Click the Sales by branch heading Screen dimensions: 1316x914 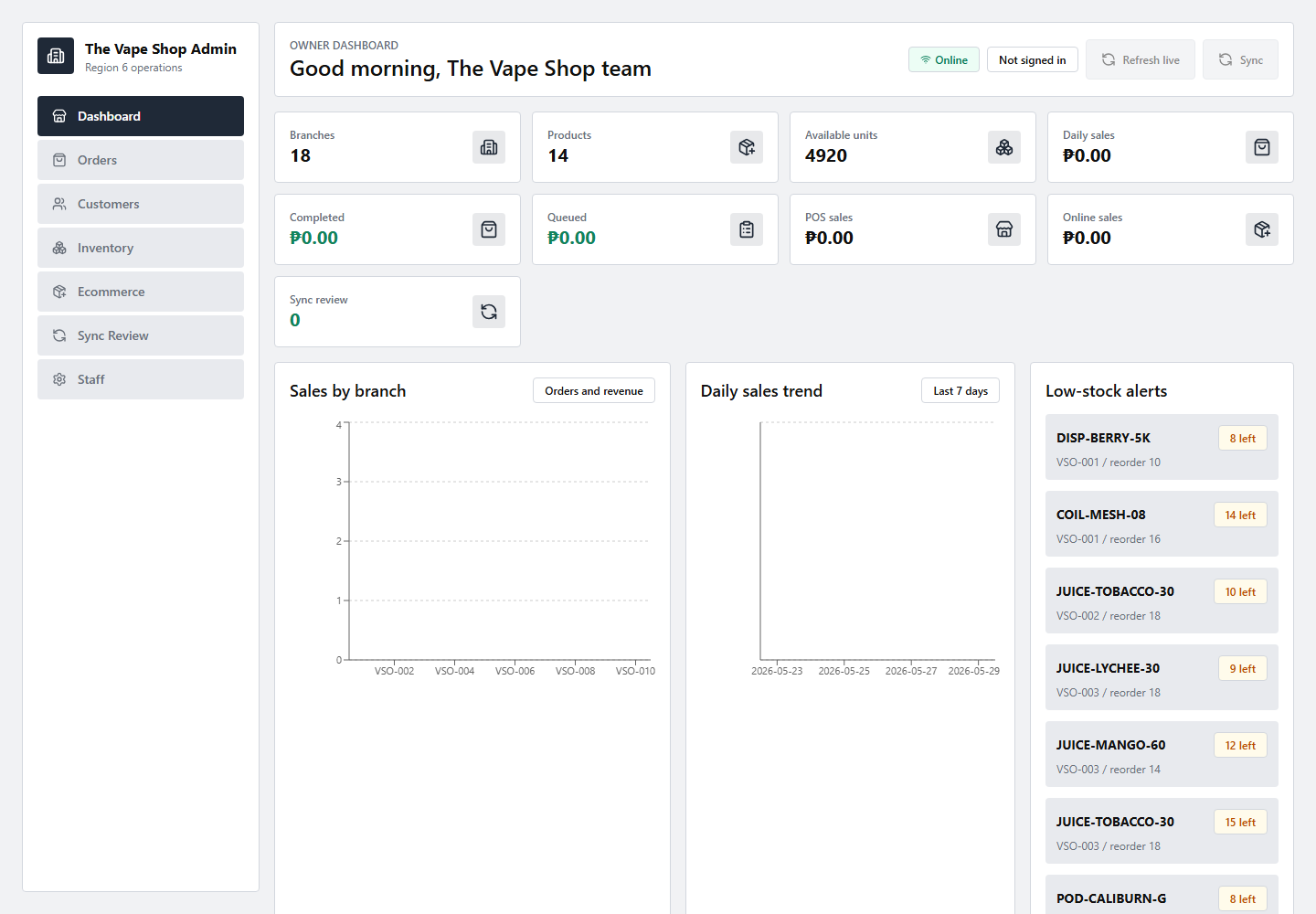(x=347, y=390)
